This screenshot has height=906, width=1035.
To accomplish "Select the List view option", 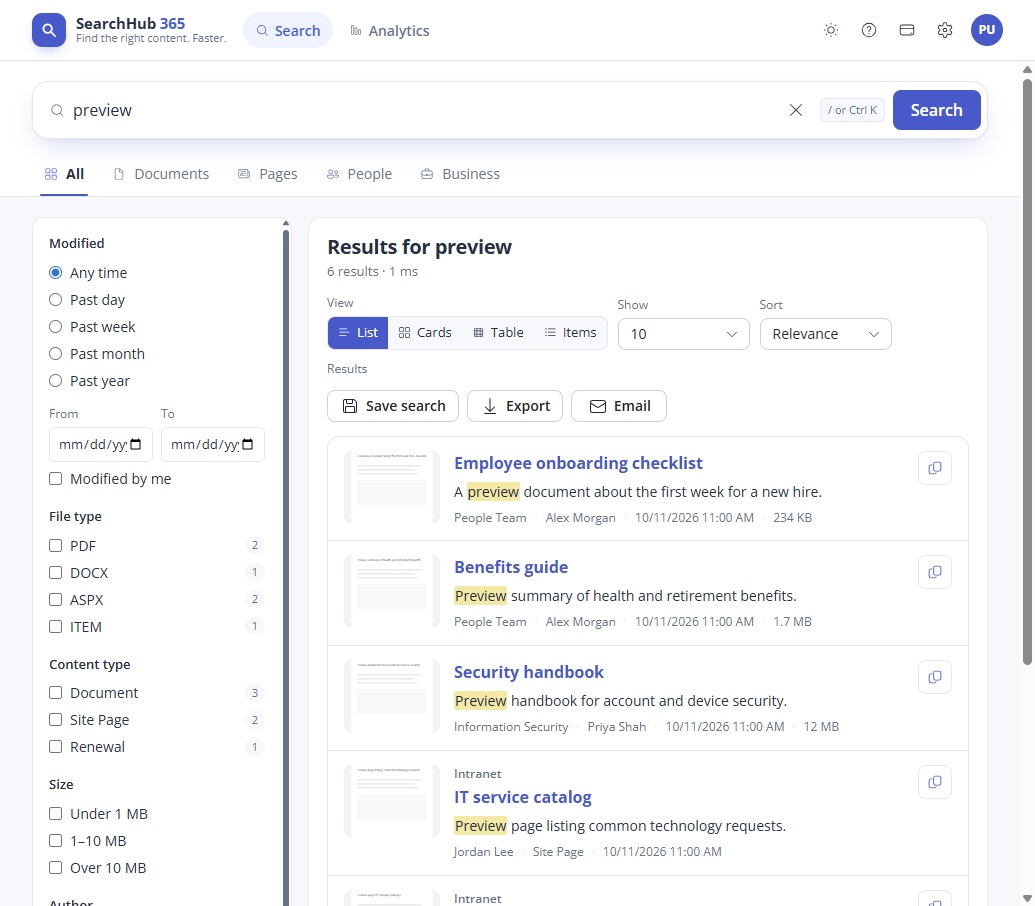I will pos(358,333).
